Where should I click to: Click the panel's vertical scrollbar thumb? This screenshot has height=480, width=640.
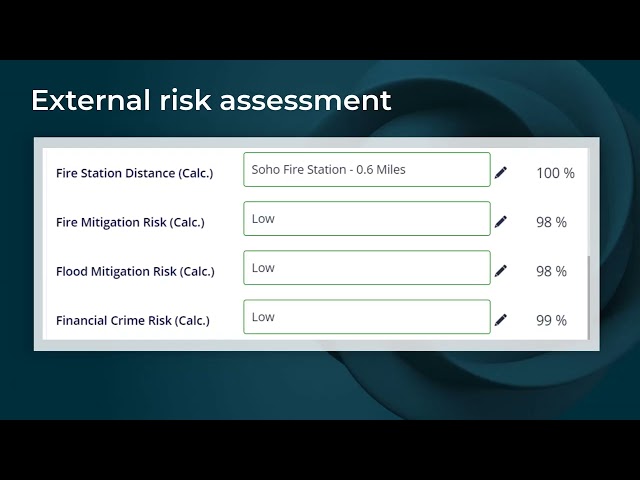point(588,298)
